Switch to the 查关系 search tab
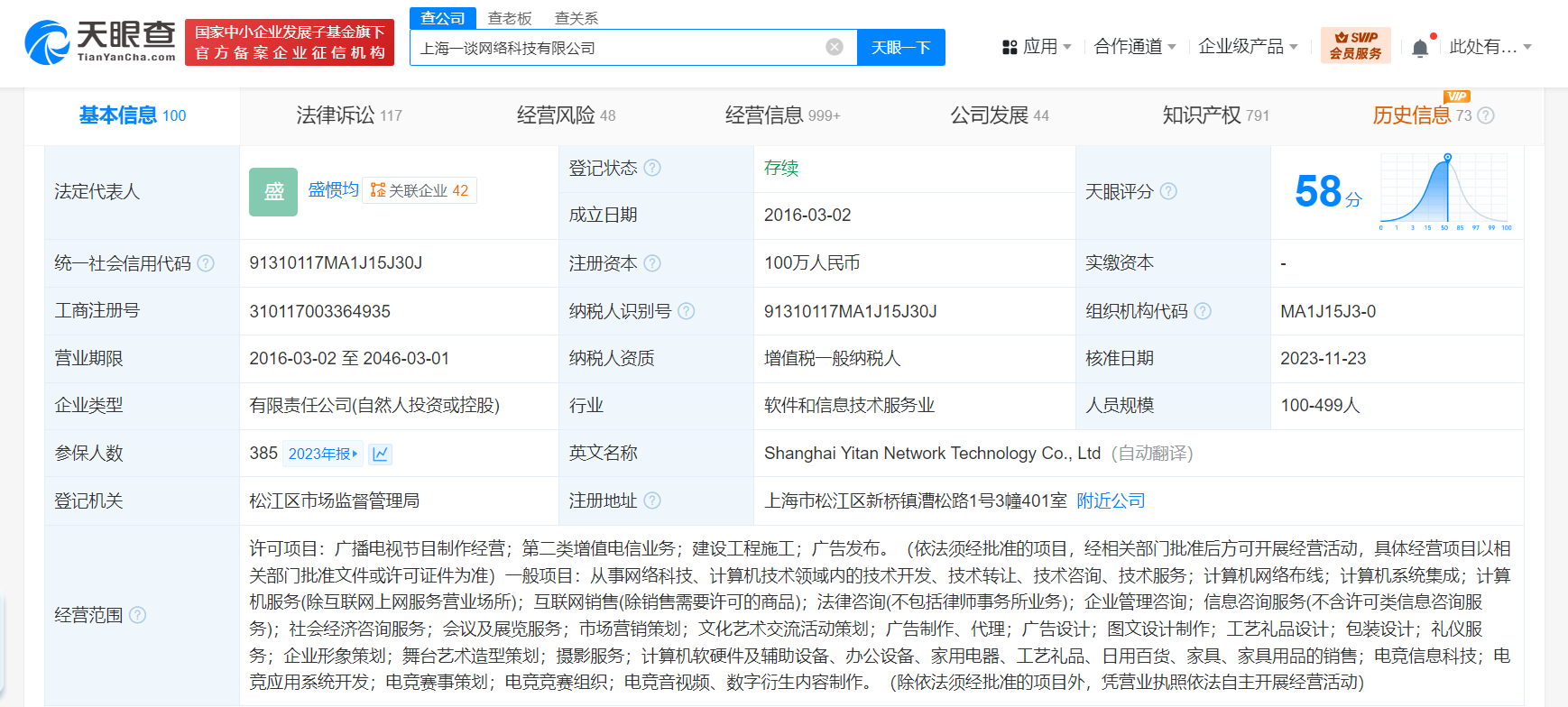 click(576, 18)
